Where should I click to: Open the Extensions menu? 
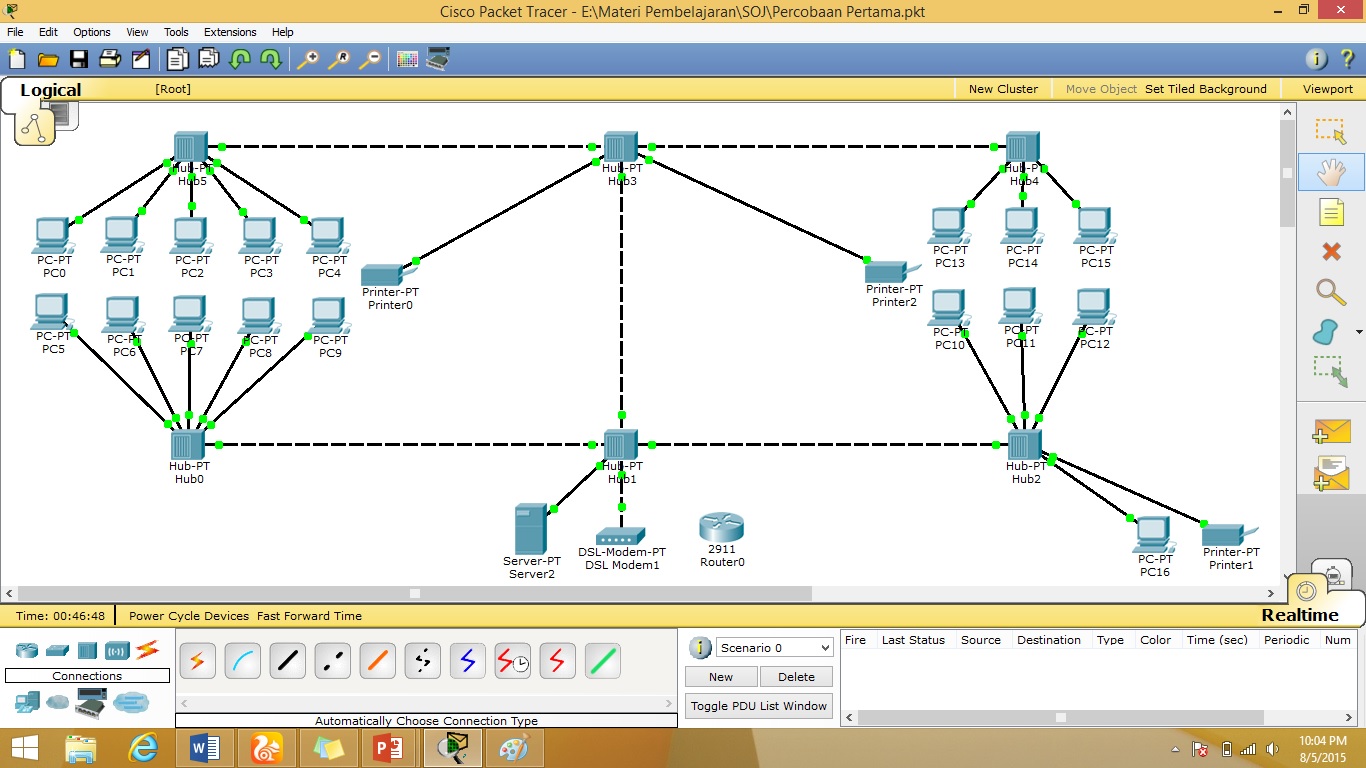229,31
